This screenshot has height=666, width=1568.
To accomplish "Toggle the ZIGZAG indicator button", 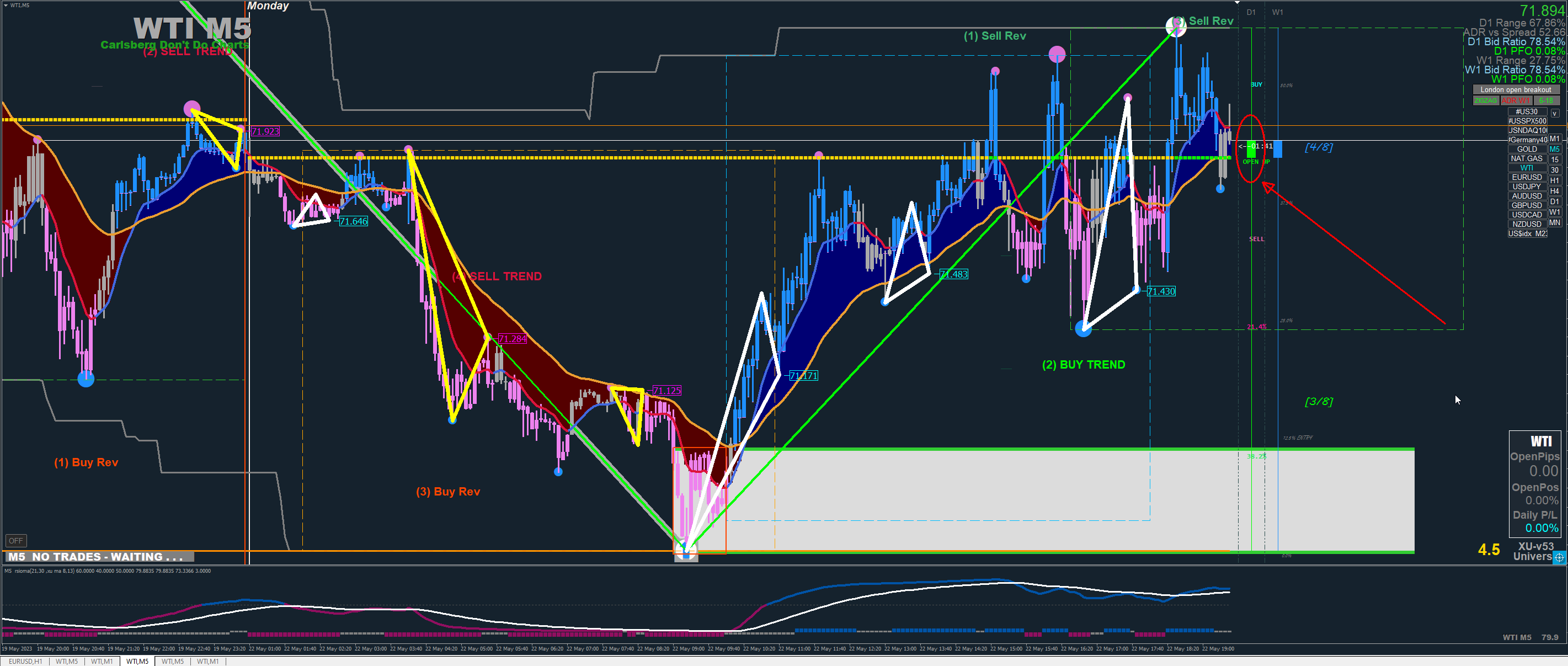I will click(1485, 100).
